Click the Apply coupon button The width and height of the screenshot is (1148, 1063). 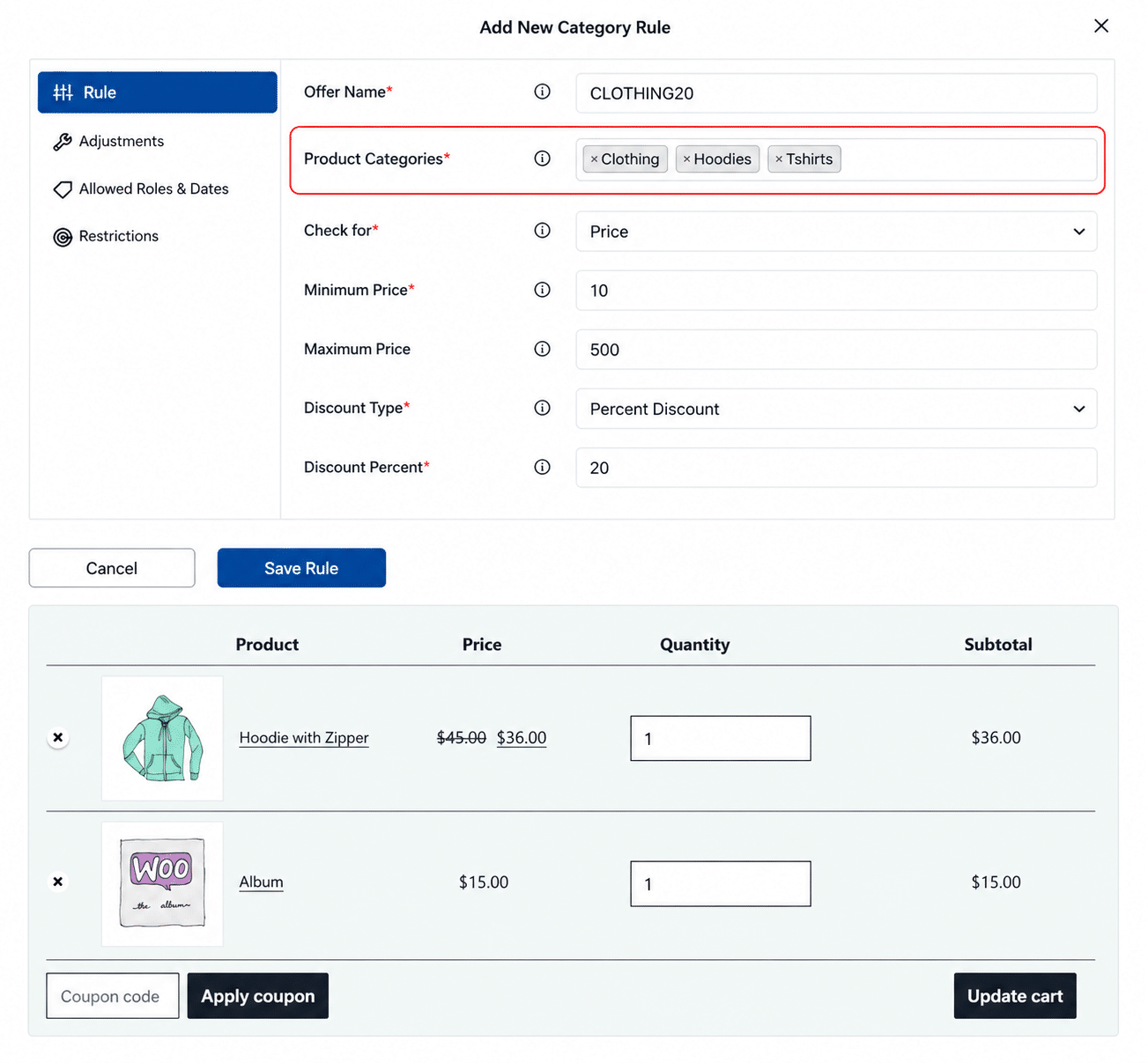[x=258, y=996]
